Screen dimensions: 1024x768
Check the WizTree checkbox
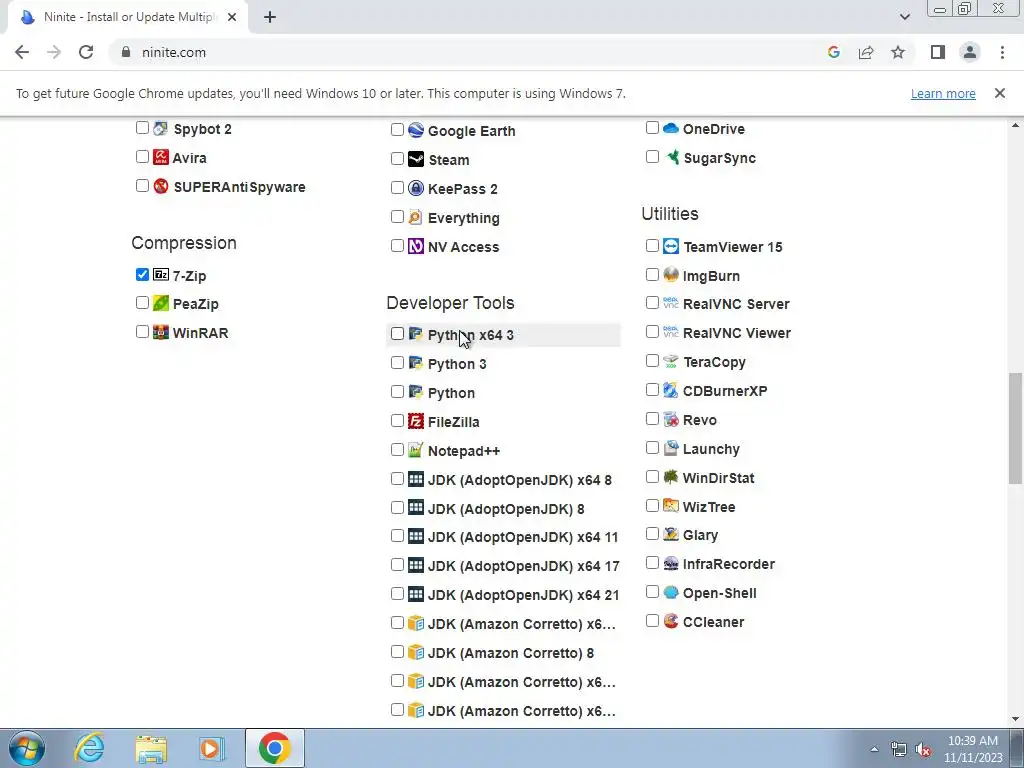[652, 505]
